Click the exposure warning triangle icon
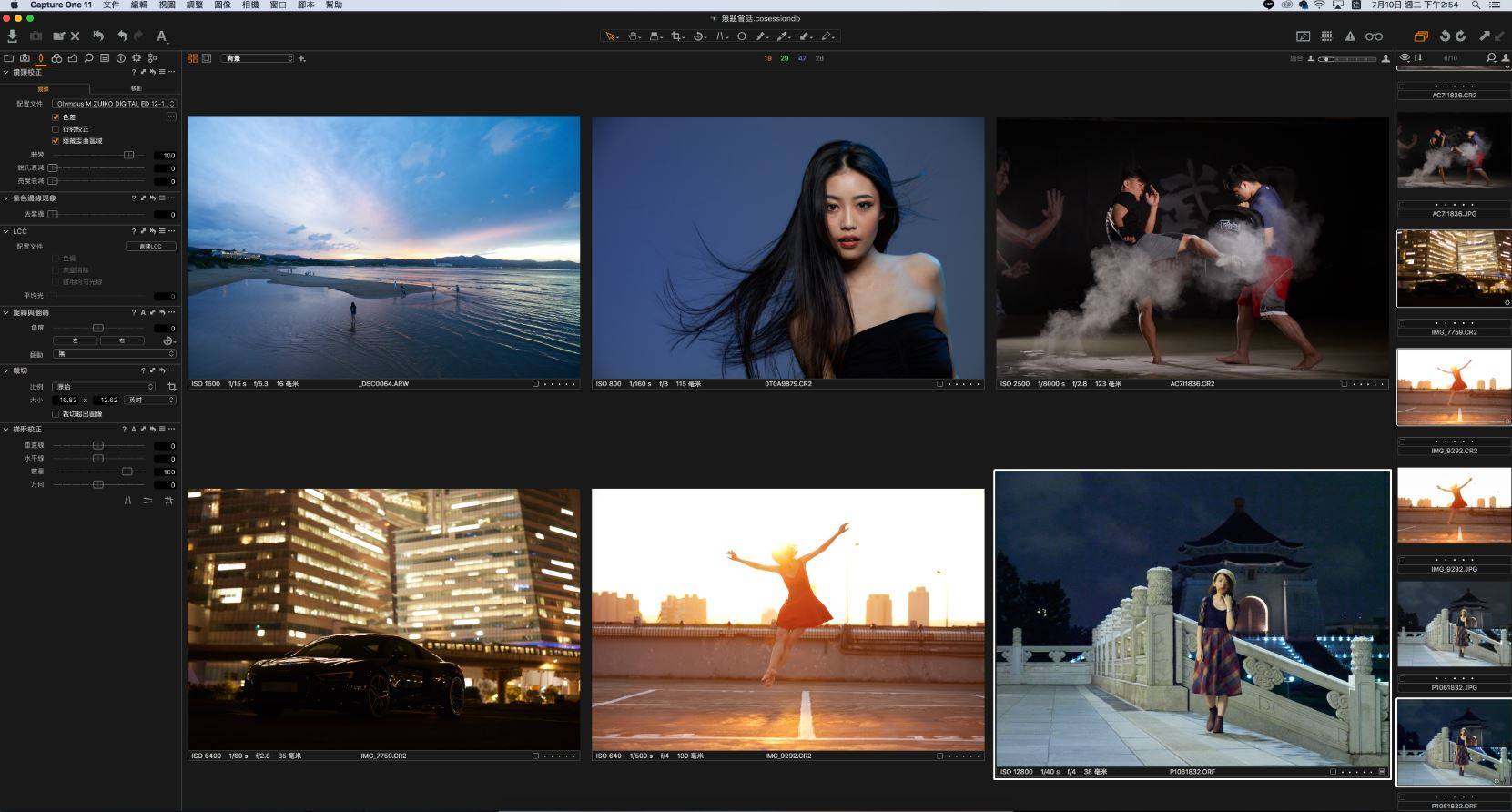 (1350, 36)
